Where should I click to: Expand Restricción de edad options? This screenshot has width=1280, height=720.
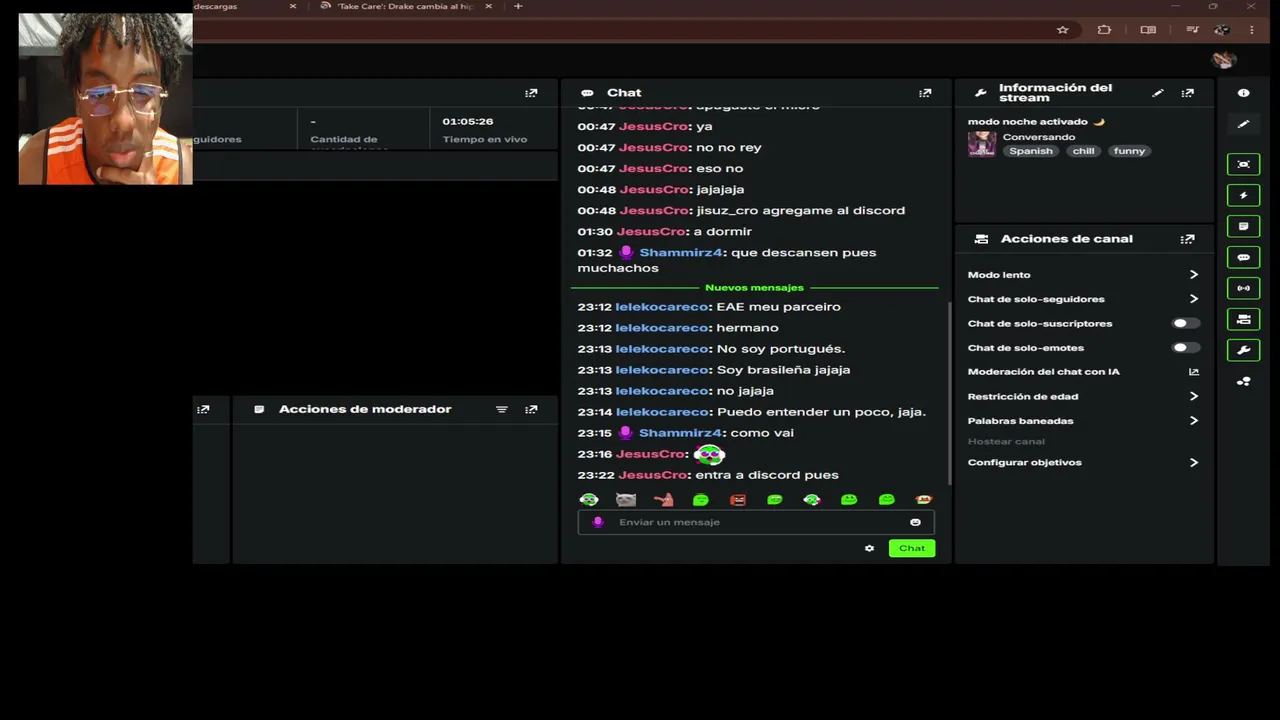point(1193,396)
